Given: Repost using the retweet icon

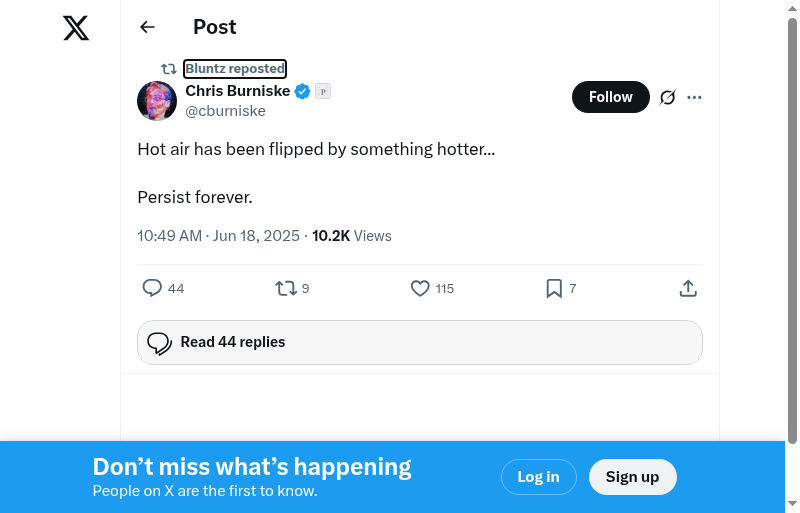Looking at the screenshot, I should click(x=286, y=288).
